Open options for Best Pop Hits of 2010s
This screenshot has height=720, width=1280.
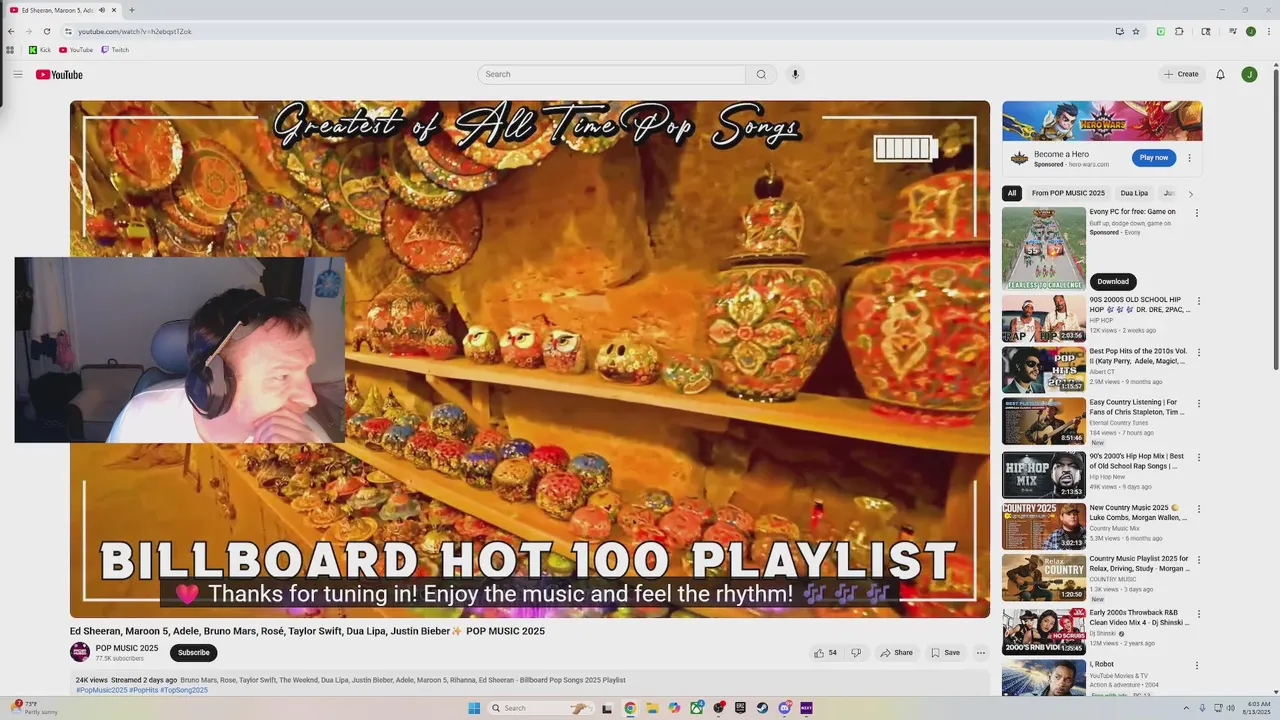(x=1199, y=352)
